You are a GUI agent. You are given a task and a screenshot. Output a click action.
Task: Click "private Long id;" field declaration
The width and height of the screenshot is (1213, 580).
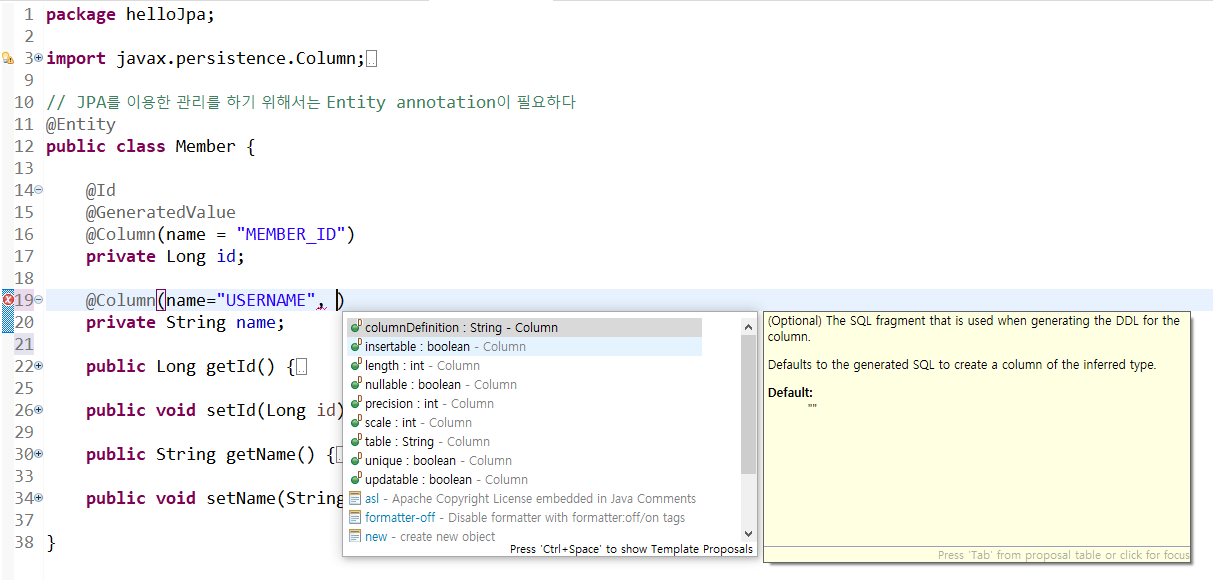166,257
